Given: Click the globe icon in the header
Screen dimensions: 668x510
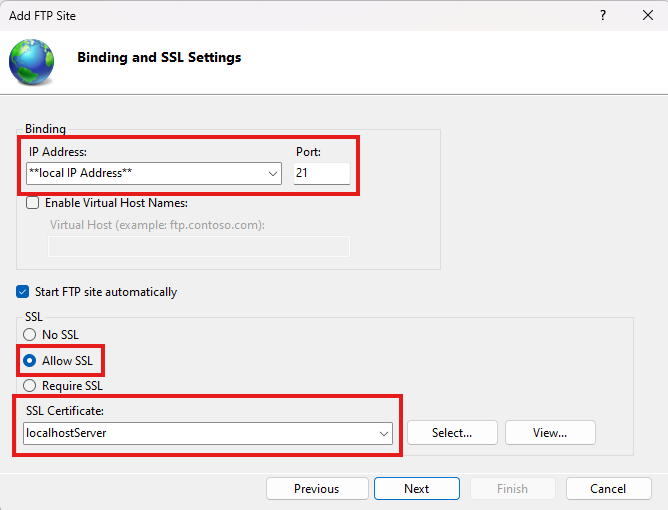Looking at the screenshot, I should [x=32, y=61].
